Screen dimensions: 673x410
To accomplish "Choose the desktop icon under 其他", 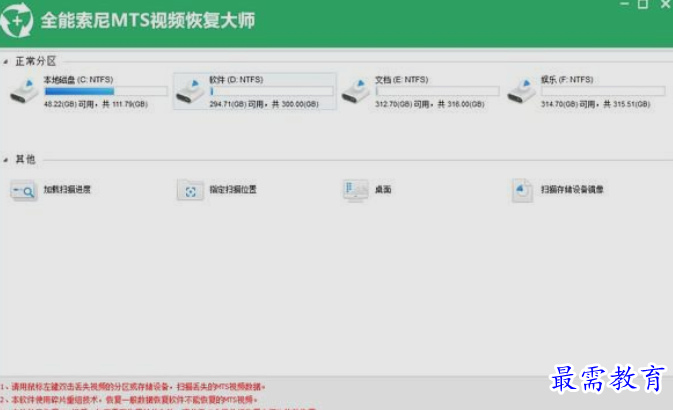I will 355,190.
